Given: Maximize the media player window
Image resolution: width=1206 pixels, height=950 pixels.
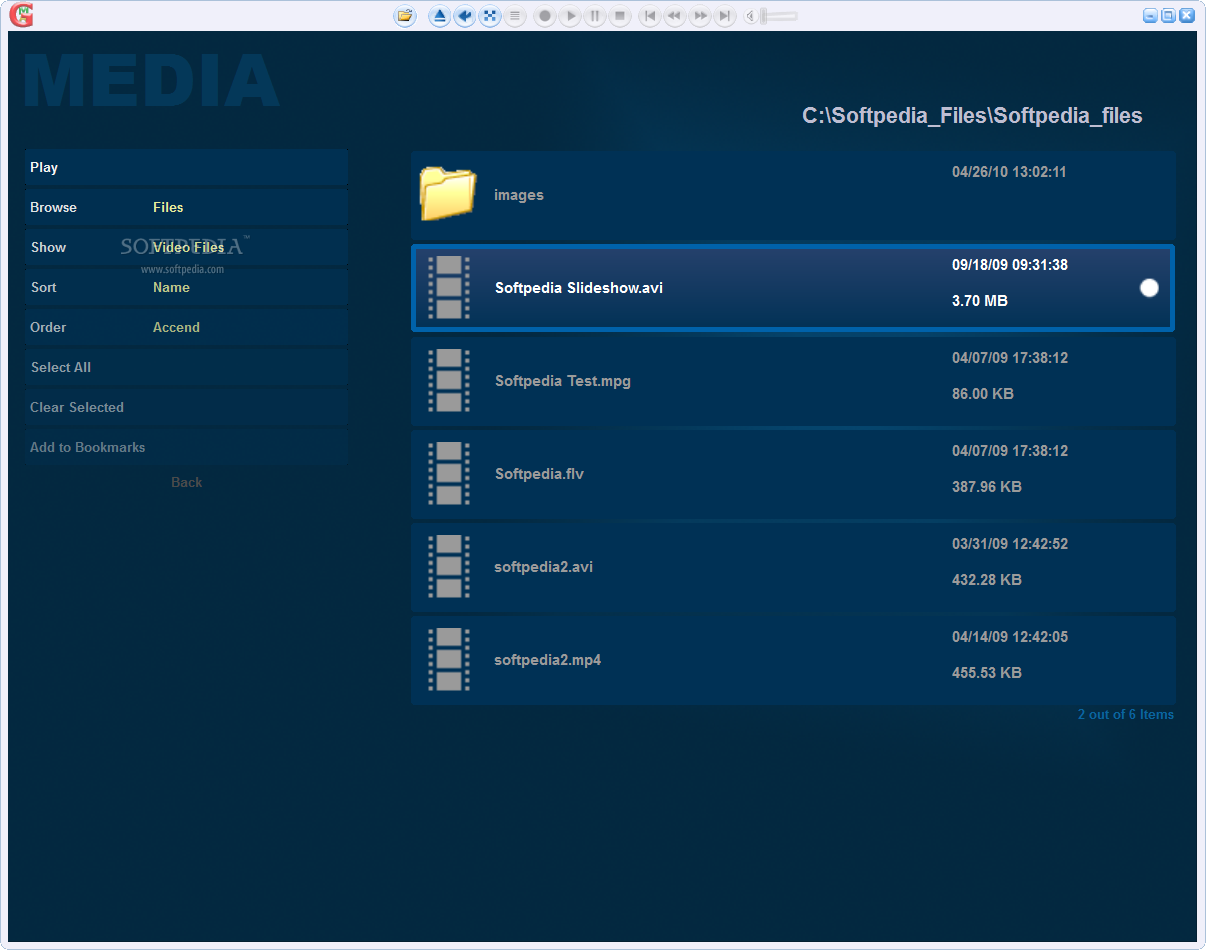Looking at the screenshot, I should [x=1168, y=15].
